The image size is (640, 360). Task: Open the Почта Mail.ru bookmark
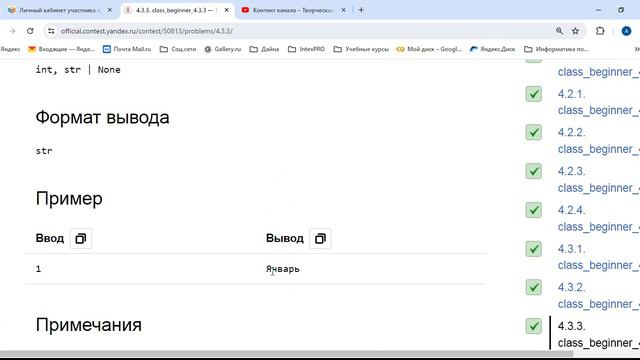[127, 49]
